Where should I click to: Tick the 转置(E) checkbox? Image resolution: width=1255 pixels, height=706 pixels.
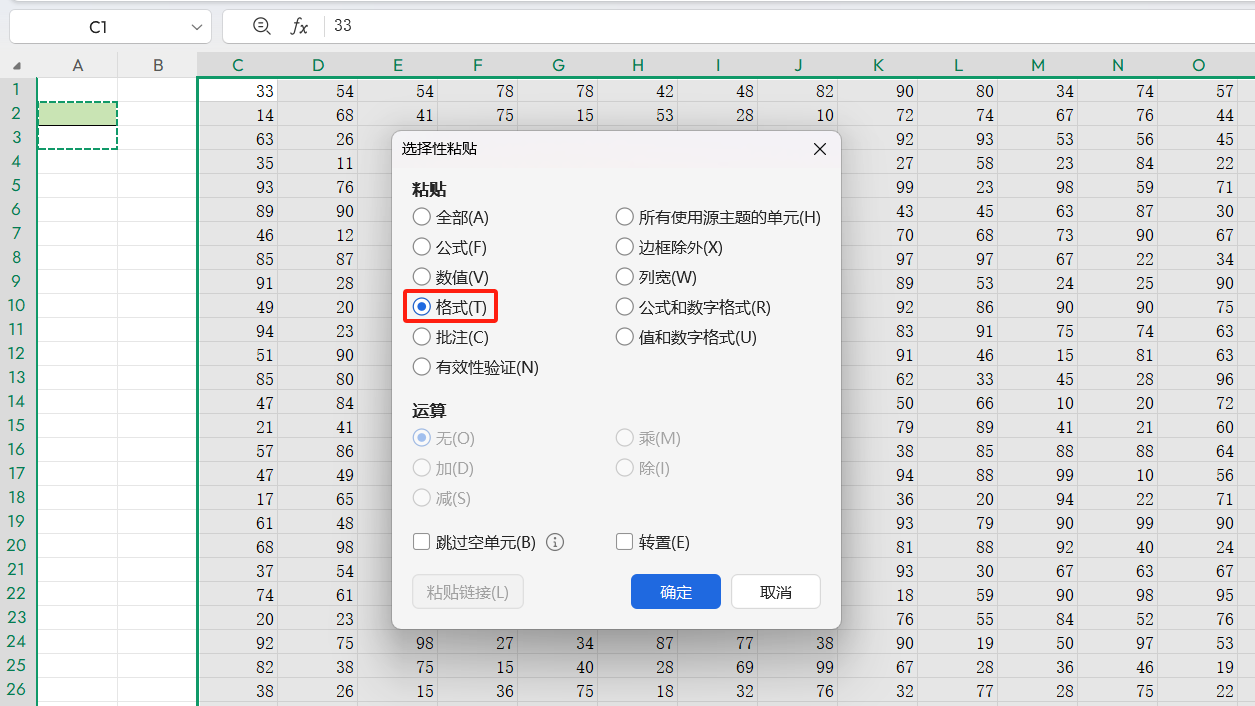pos(625,542)
